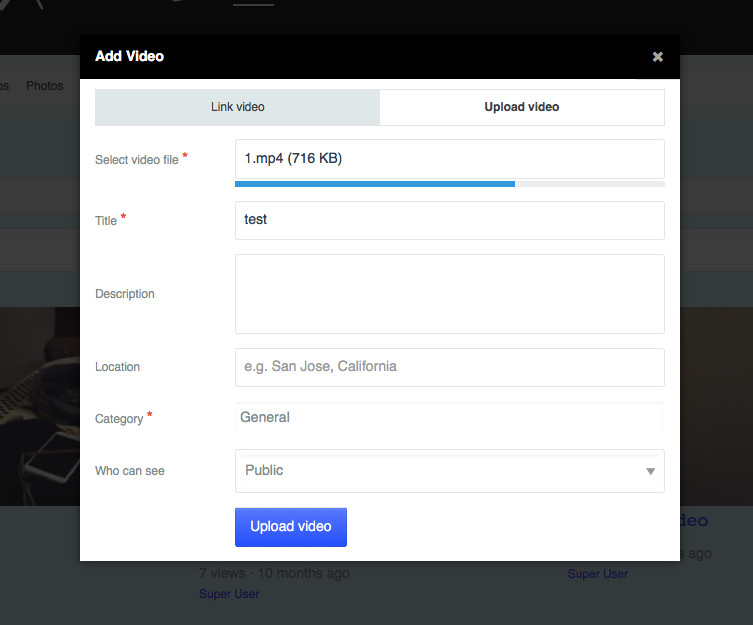Image resolution: width=753 pixels, height=625 pixels.
Task: Open the Photos tab behind the dialog
Action: tap(44, 86)
